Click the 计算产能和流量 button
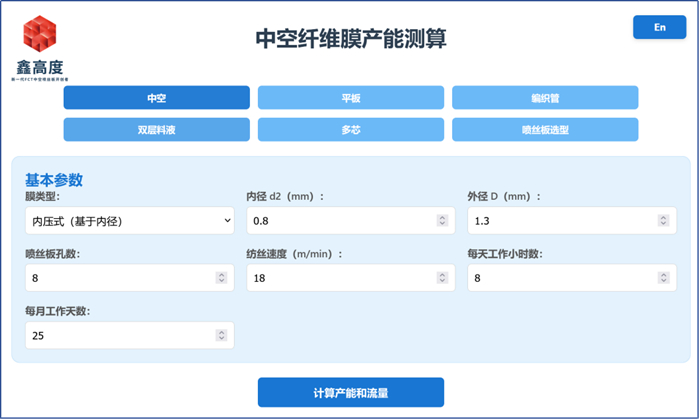This screenshot has height=420, width=700. coord(351,392)
